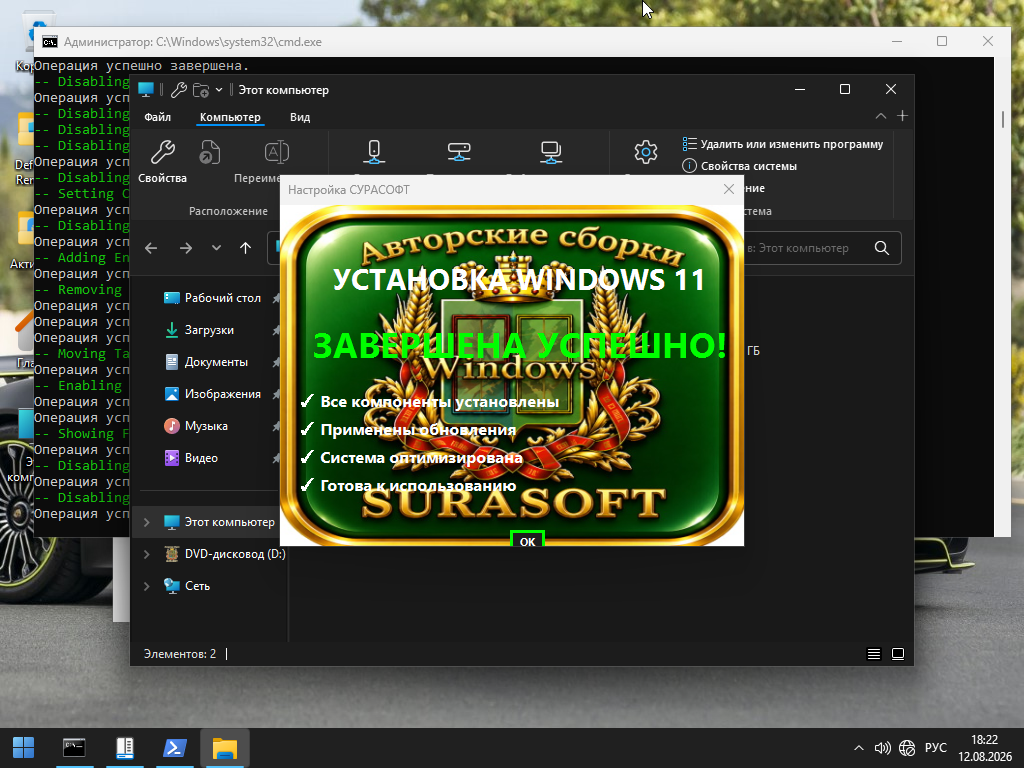Go up one folder level
The height and width of the screenshot is (768, 1024).
point(246,248)
